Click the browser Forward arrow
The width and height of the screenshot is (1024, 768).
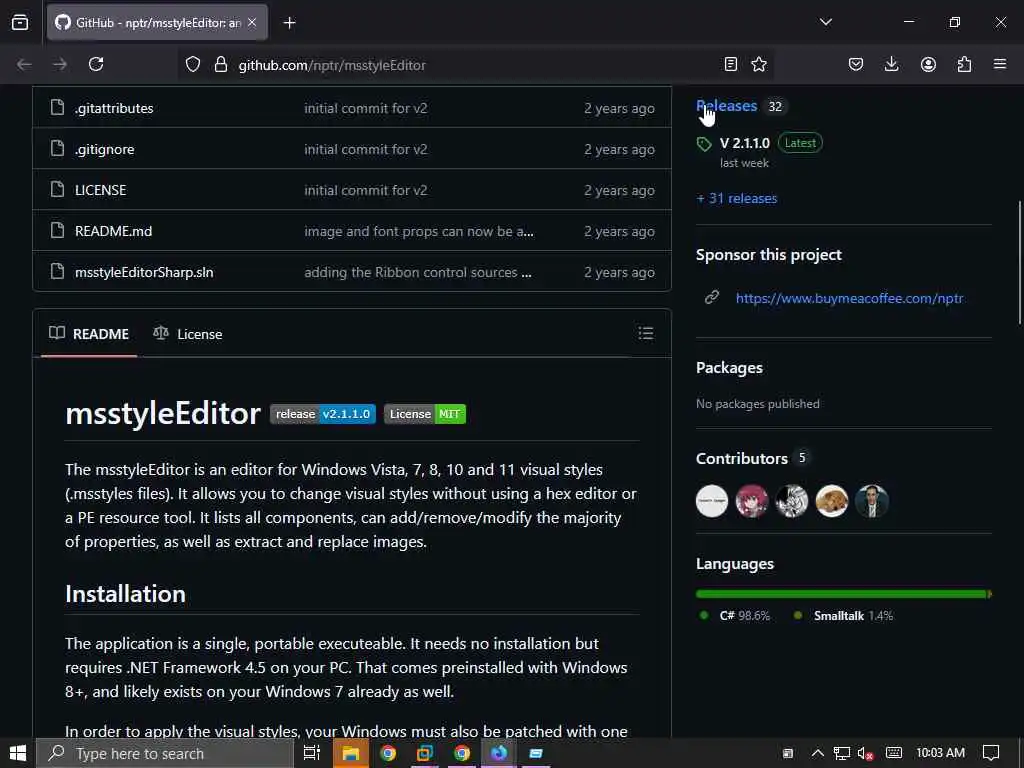59,64
